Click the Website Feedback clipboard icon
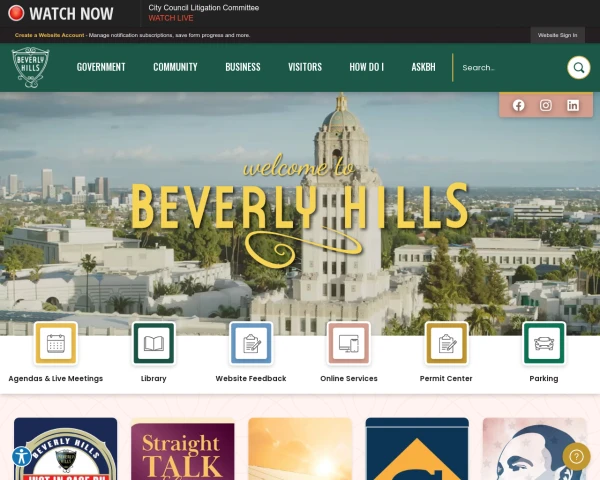The image size is (600, 480). click(x=251, y=343)
